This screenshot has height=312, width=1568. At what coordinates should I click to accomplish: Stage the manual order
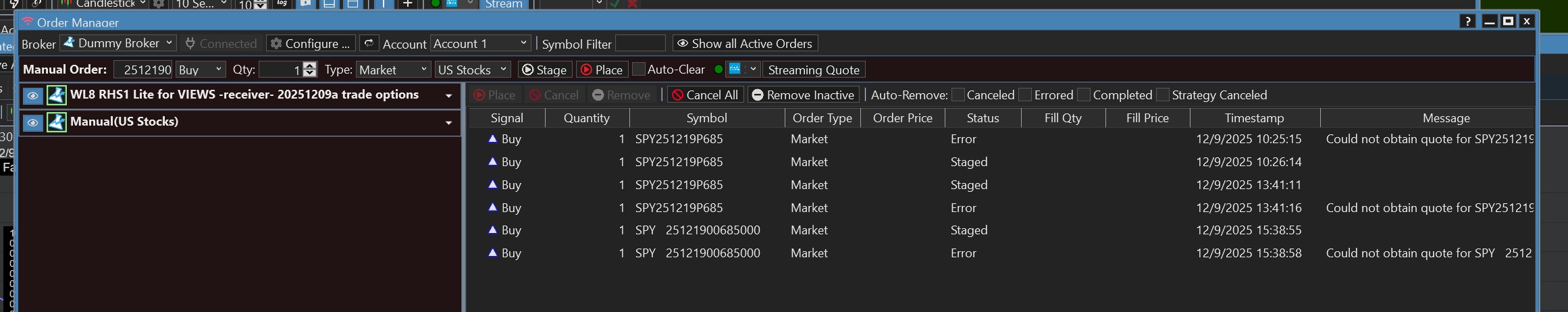tap(545, 70)
